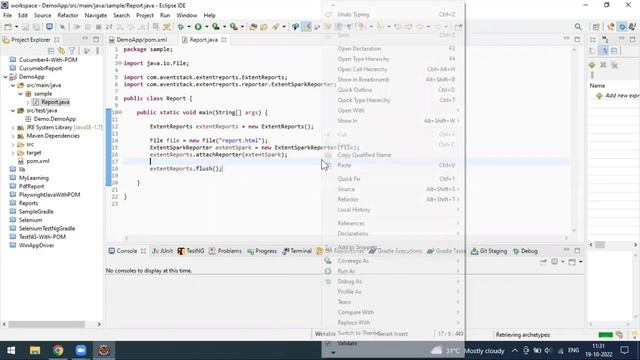Viewport: 640px width, 360px height.
Task: Switch to the Java perspective icon
Action: pos(611,27)
